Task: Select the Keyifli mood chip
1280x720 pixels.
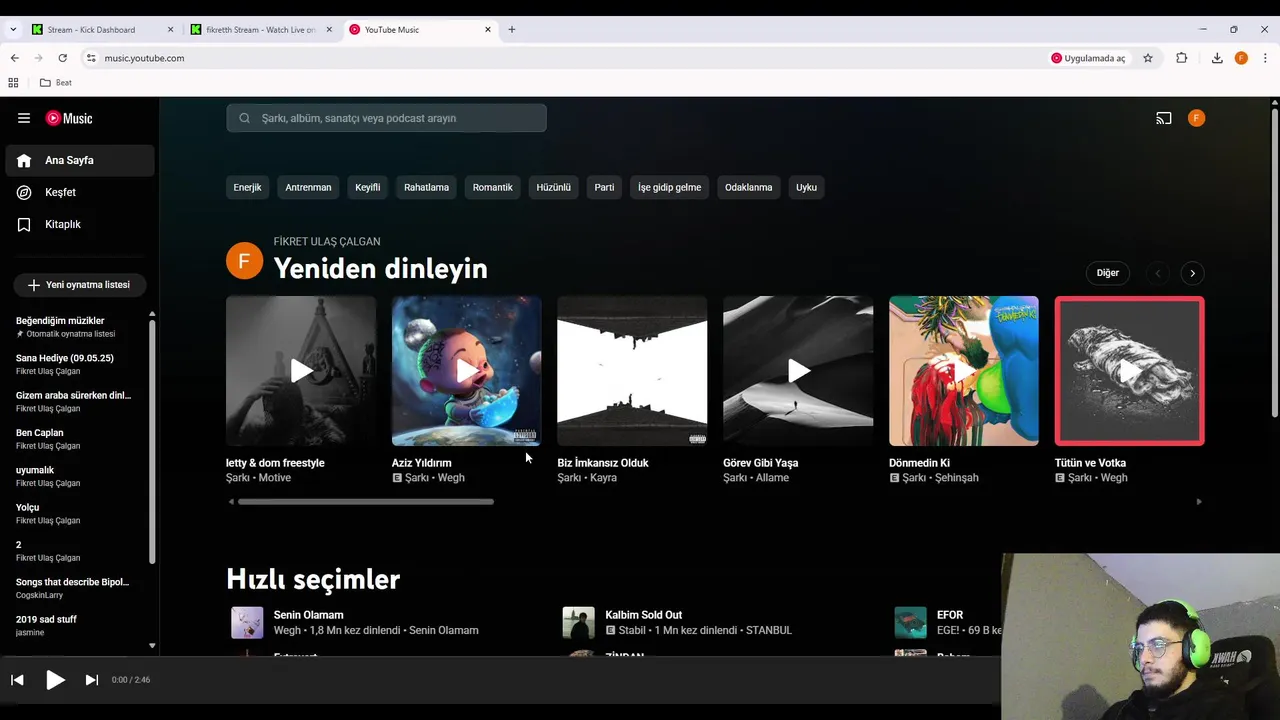Action: click(368, 187)
